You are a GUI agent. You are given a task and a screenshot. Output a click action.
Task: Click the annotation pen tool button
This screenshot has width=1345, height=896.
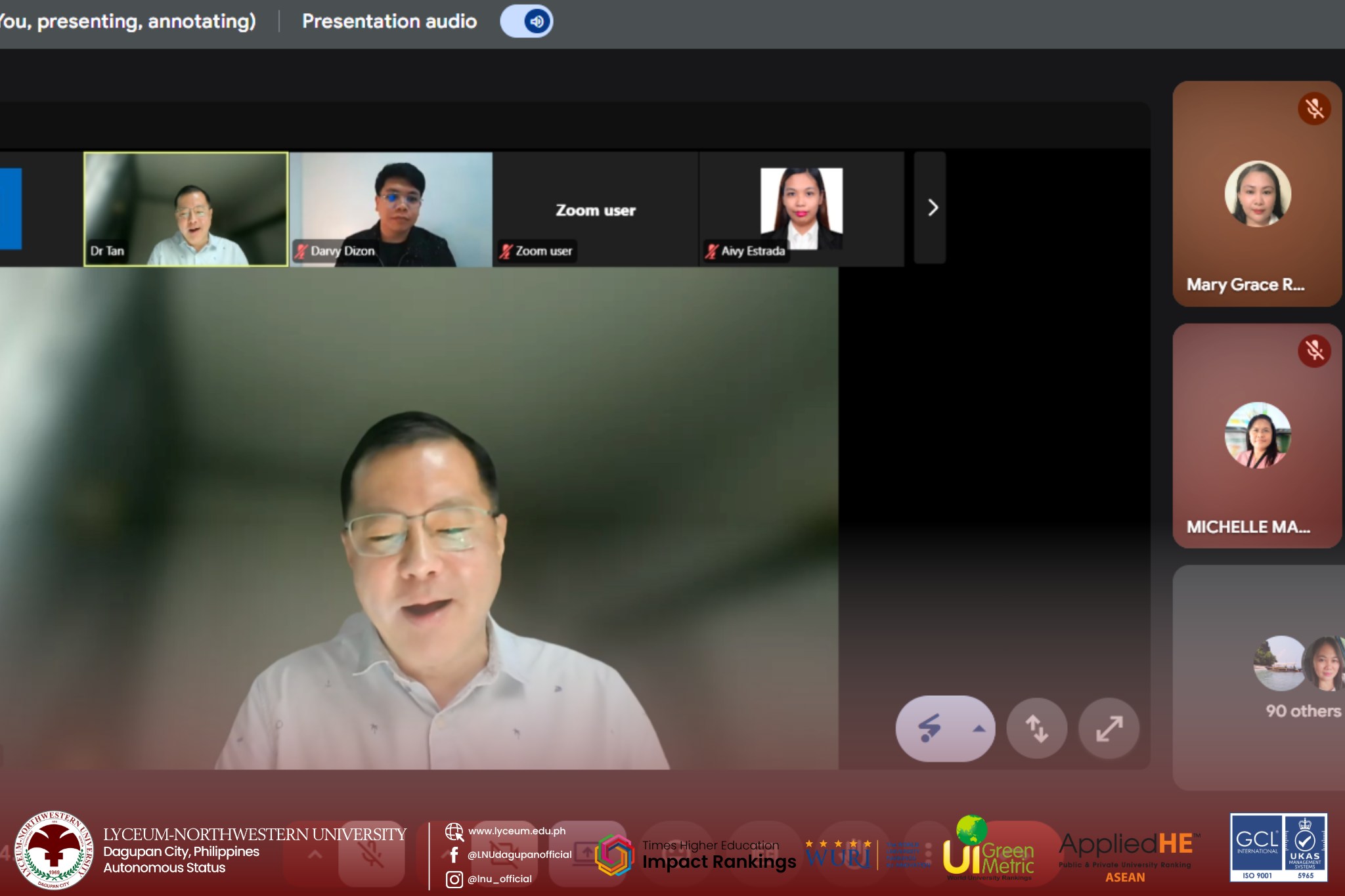929,728
